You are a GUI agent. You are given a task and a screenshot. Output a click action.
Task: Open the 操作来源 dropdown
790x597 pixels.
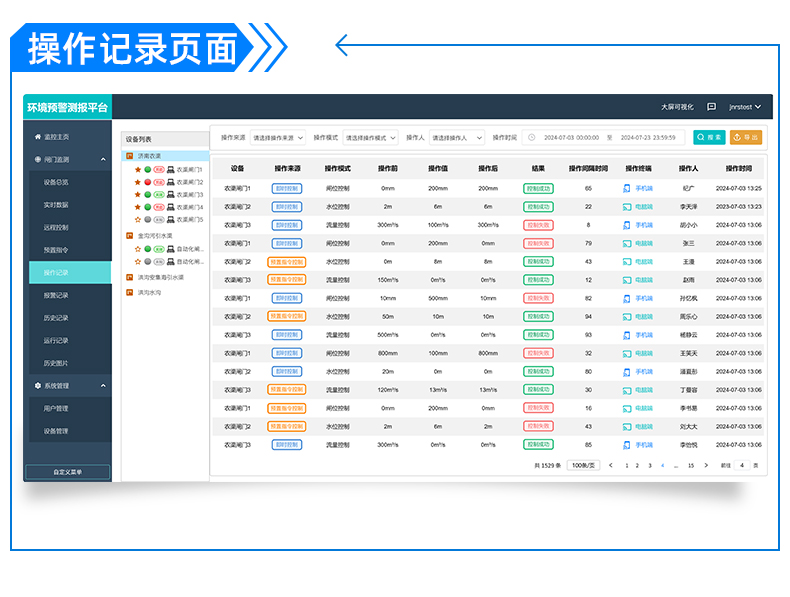[278, 137]
